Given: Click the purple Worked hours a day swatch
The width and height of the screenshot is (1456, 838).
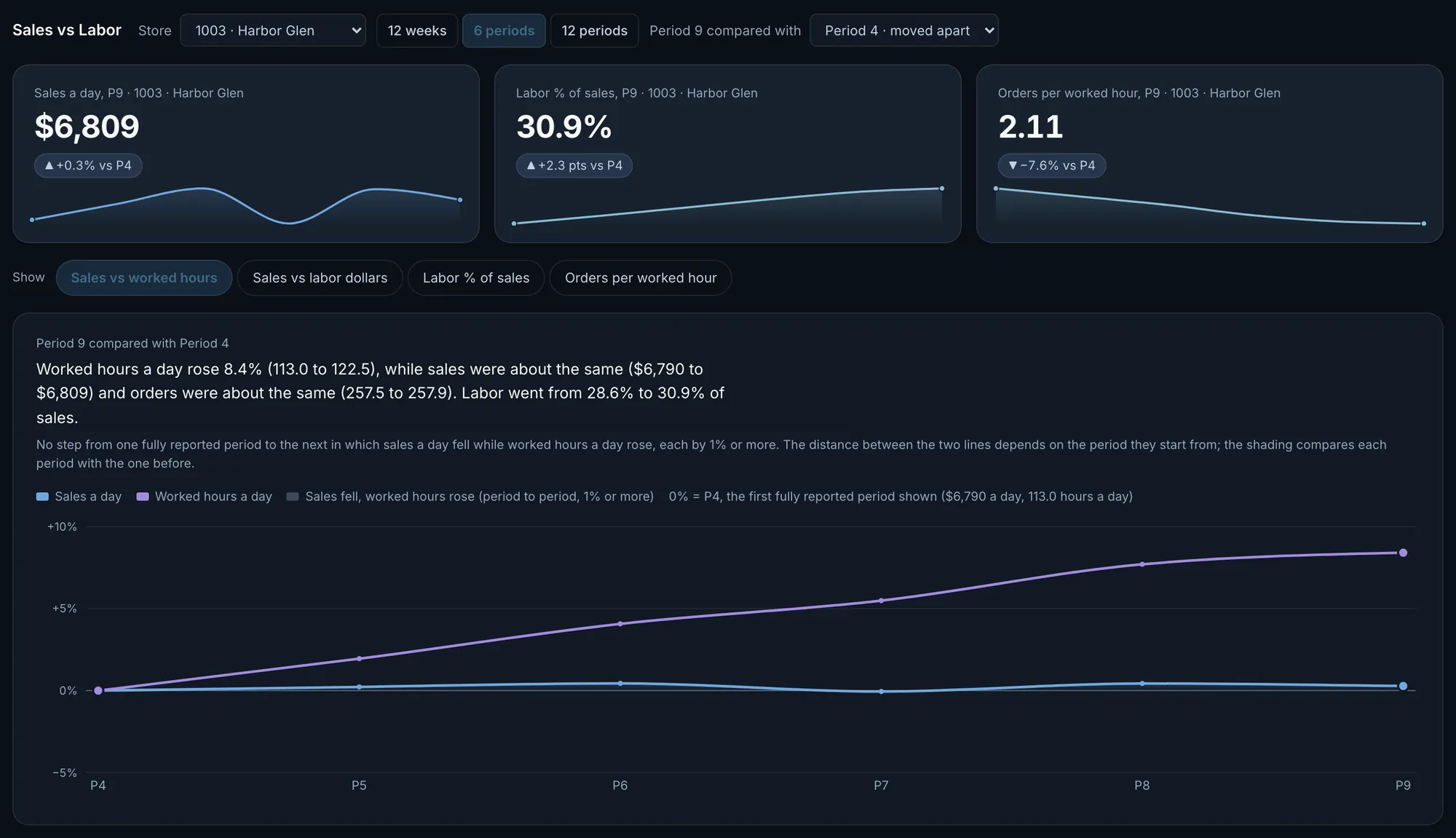Looking at the screenshot, I should click(x=143, y=497).
